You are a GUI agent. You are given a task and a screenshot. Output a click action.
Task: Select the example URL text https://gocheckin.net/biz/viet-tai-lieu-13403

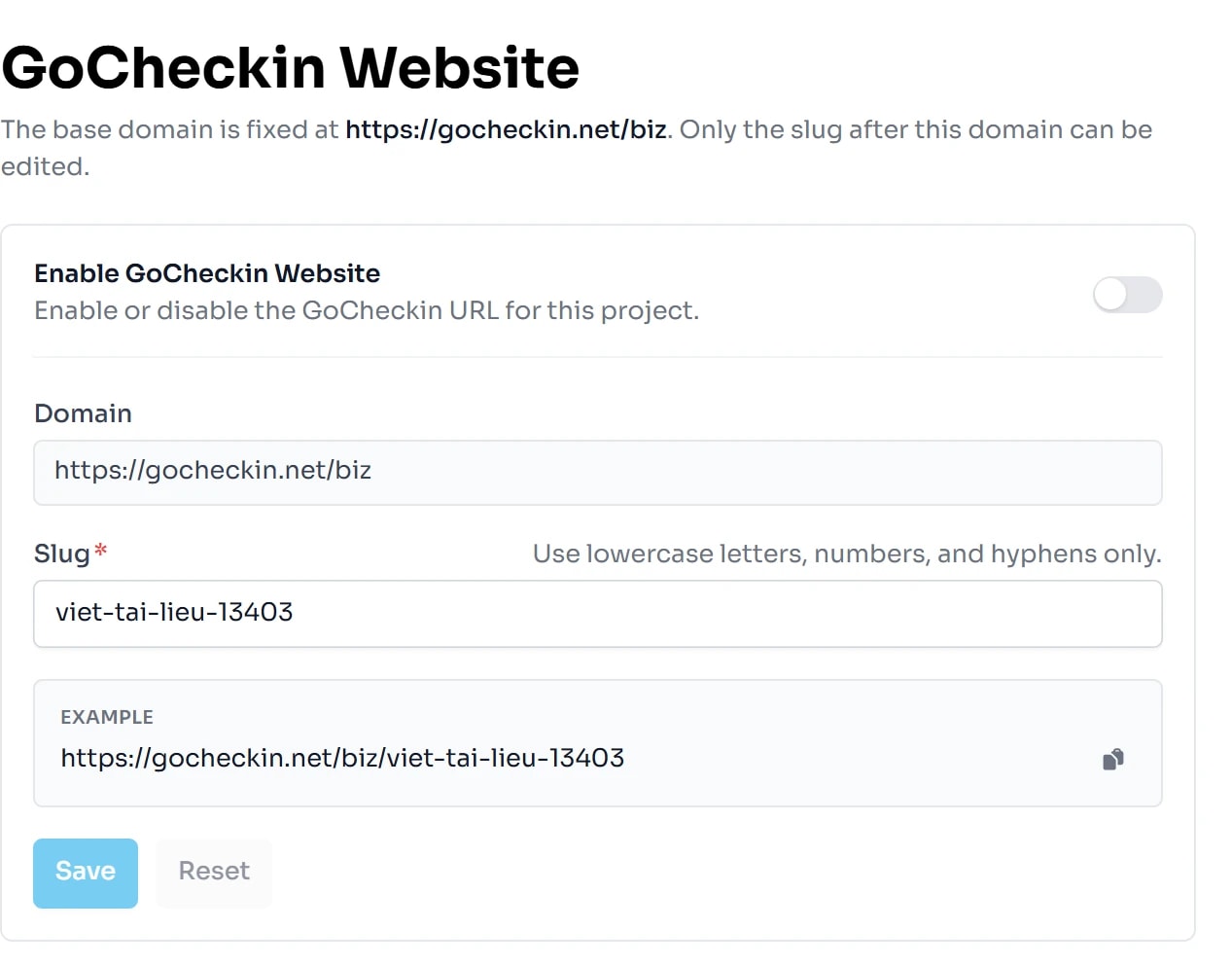point(342,758)
